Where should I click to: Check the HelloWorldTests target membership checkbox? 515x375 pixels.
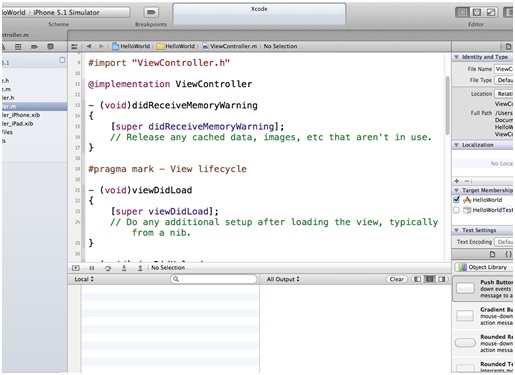(x=456, y=210)
